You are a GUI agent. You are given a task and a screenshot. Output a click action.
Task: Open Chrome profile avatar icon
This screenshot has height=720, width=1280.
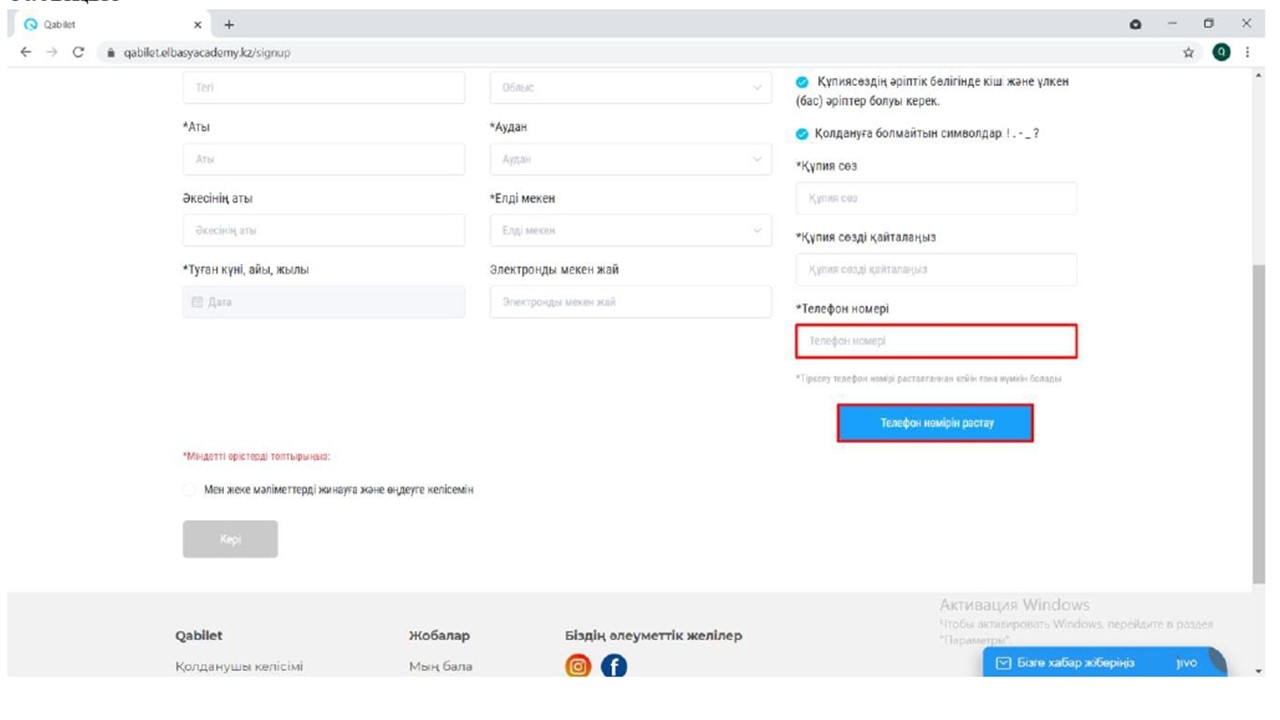[1220, 53]
